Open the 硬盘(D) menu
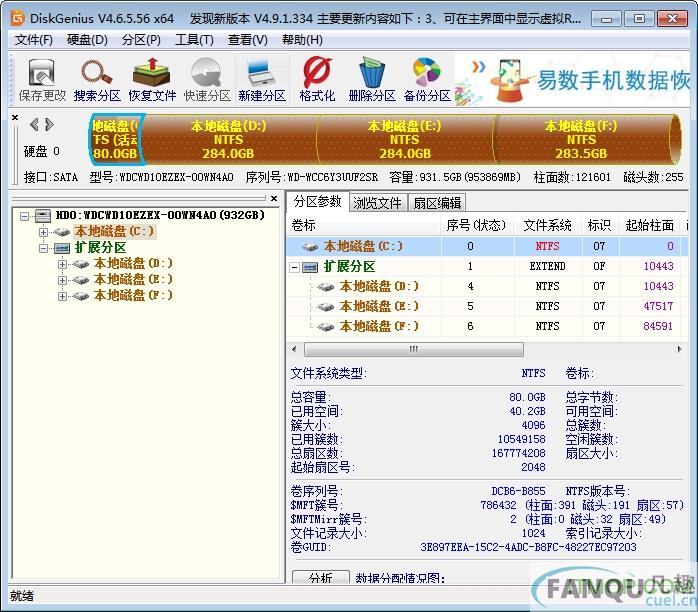The width and height of the screenshot is (698, 612). pos(87,40)
